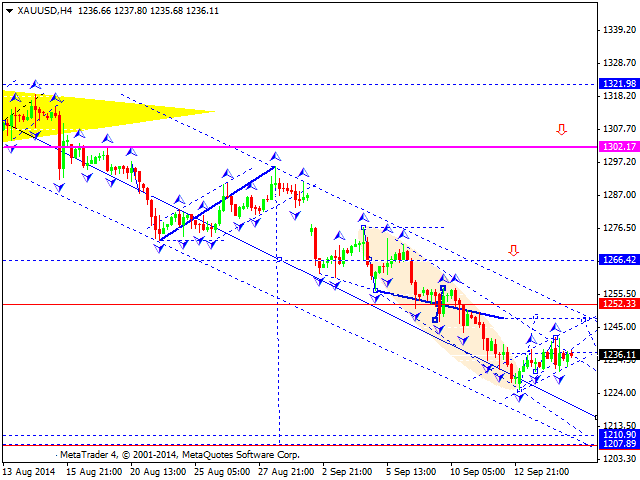Open the chart menu triangle beside XAUUSD,H4

(9, 11)
